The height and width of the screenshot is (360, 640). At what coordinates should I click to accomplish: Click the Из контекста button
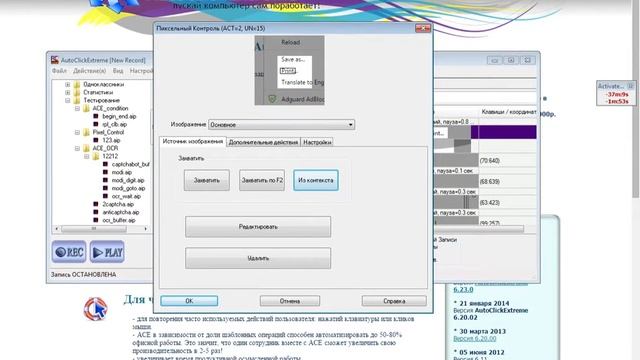click(316, 180)
